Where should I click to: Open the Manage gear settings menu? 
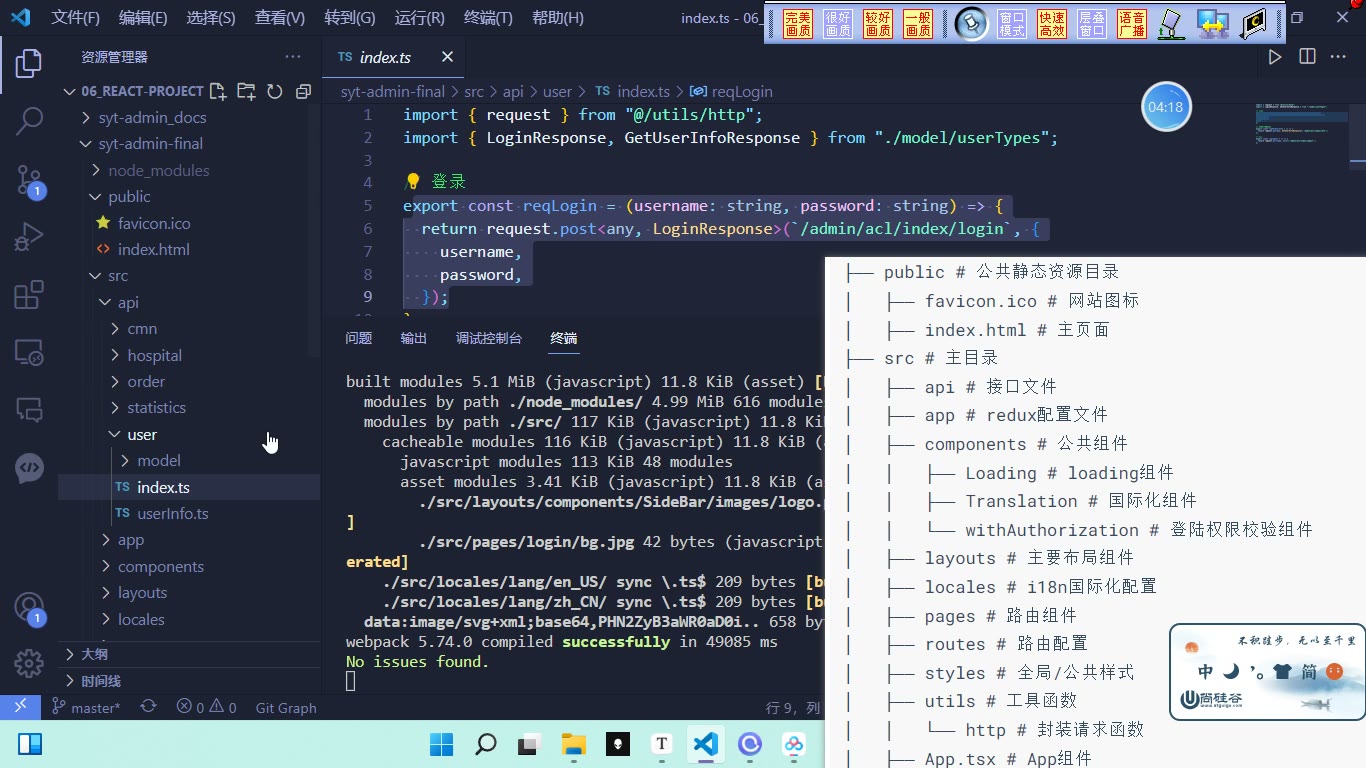29,662
